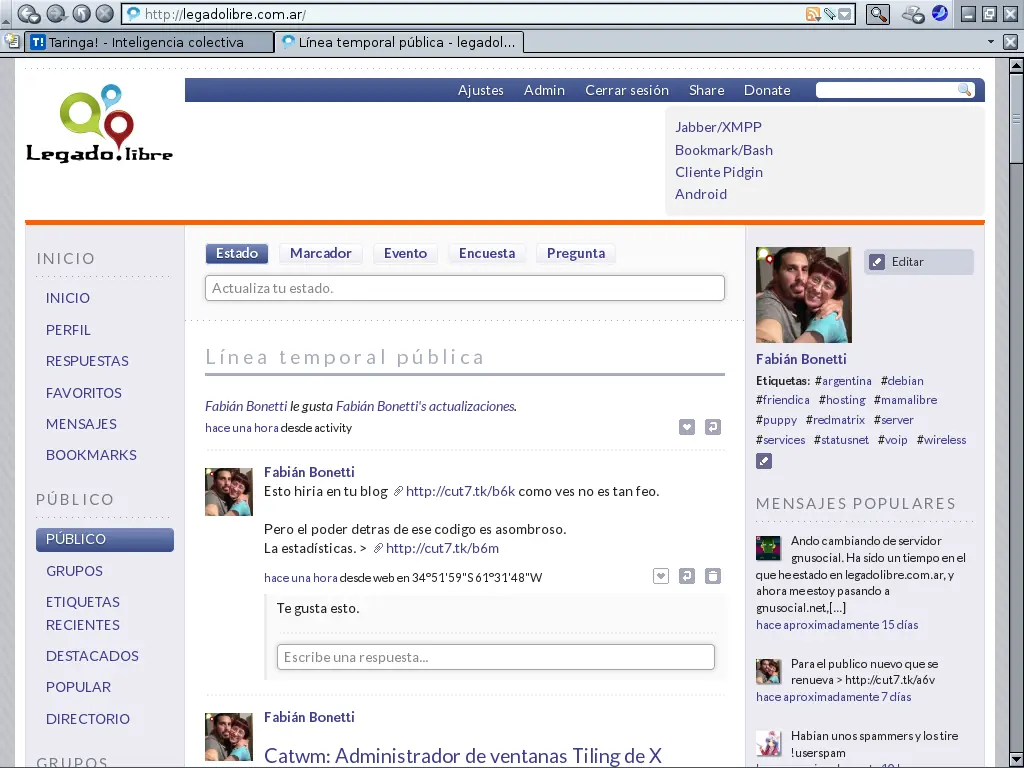Switch to the Taringa! browser tab
1024x768 pixels.
(150, 42)
